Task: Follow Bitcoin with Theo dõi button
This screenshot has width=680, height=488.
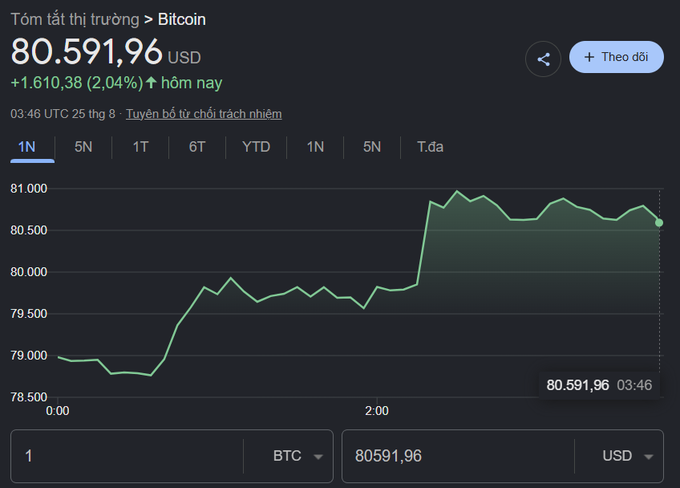Action: [x=616, y=57]
